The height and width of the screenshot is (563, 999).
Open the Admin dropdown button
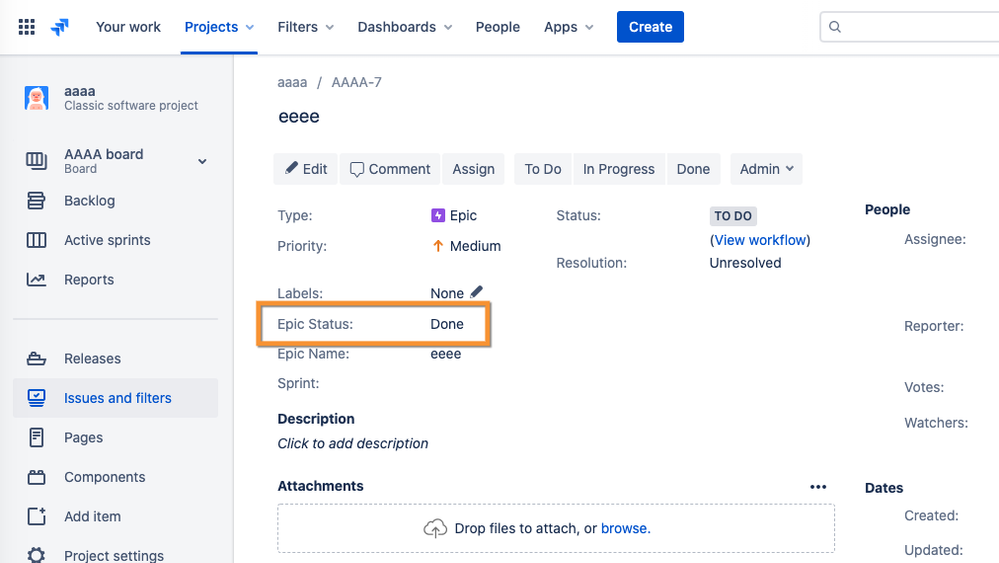click(766, 169)
